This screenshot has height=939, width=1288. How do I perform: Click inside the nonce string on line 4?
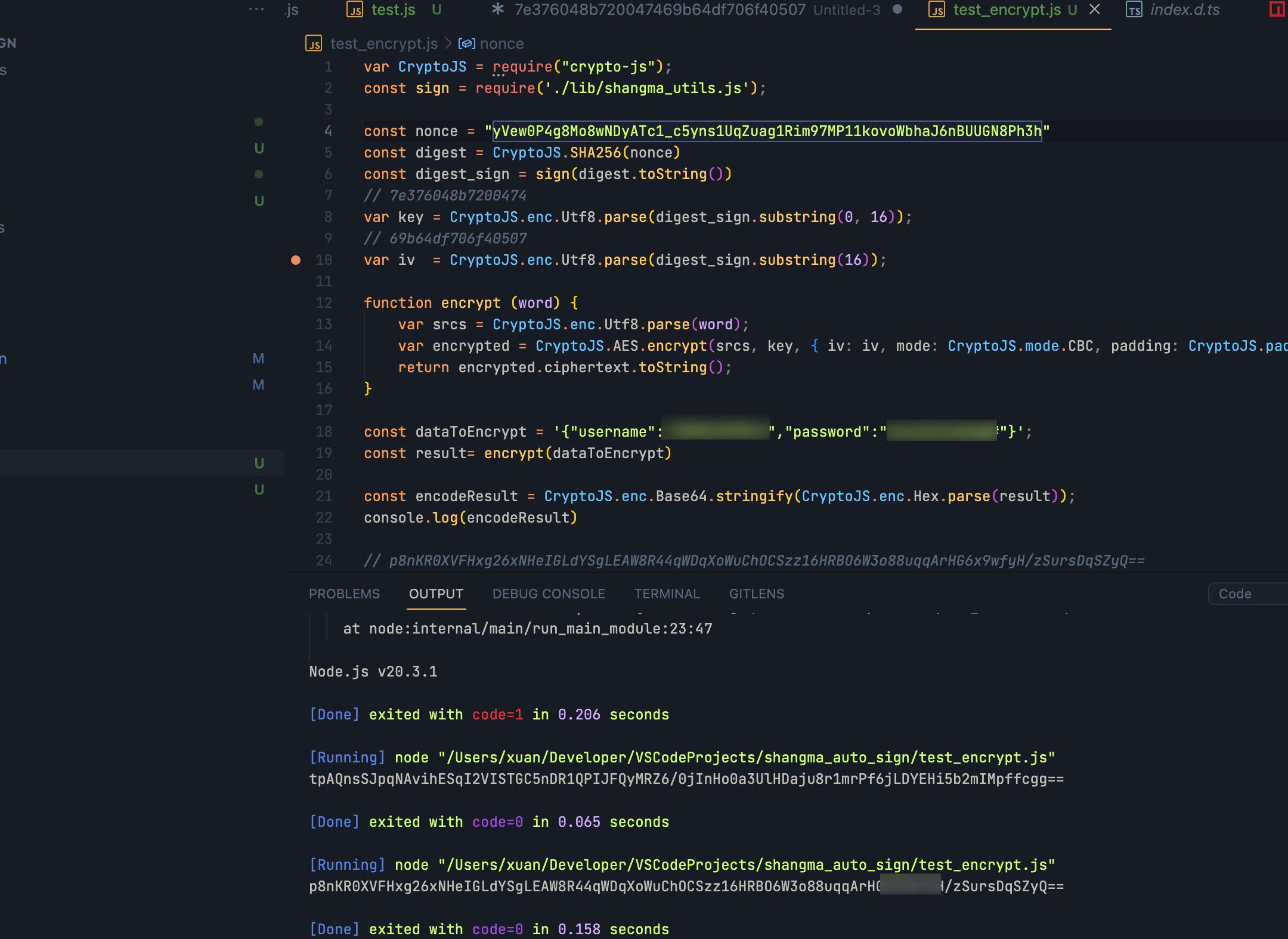(766, 131)
